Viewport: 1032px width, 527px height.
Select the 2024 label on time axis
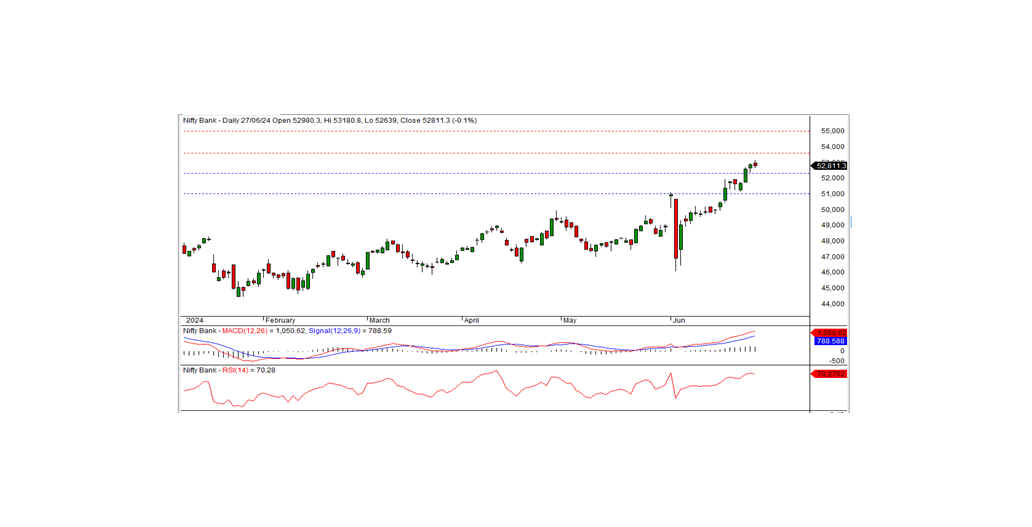pos(194,320)
